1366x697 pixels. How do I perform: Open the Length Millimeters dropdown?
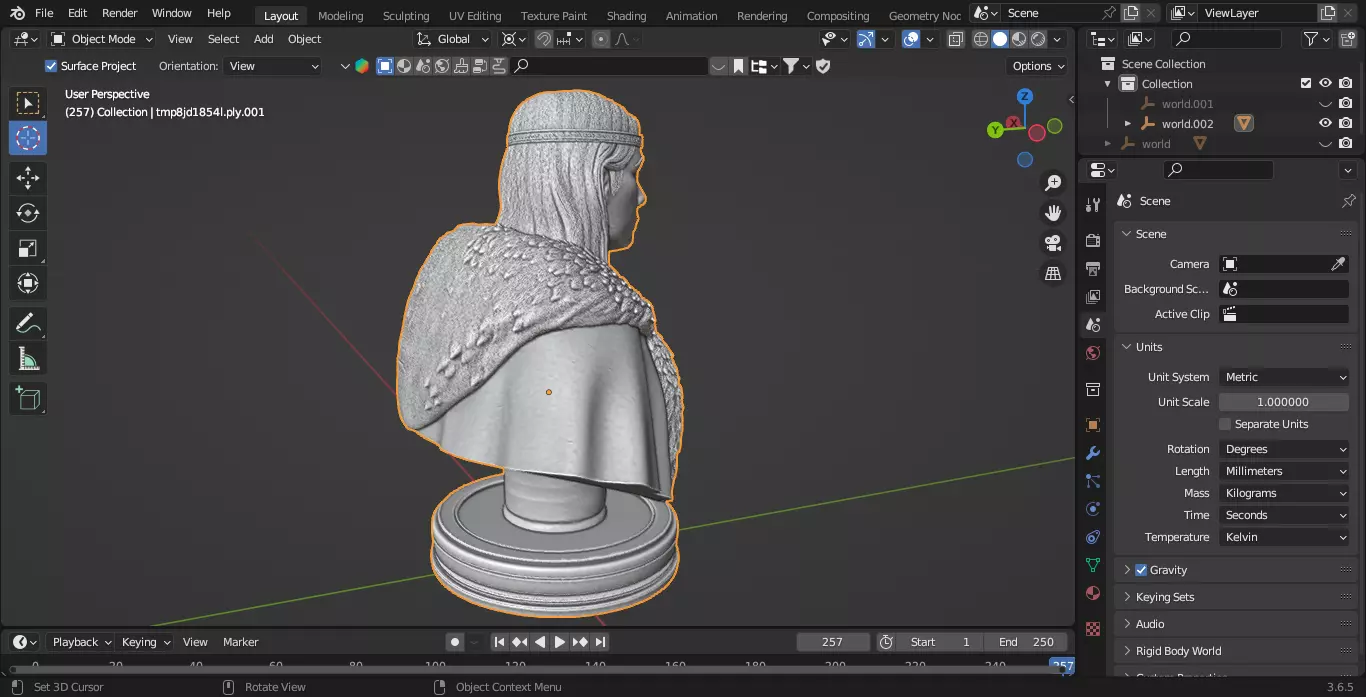pyautogui.click(x=1284, y=471)
